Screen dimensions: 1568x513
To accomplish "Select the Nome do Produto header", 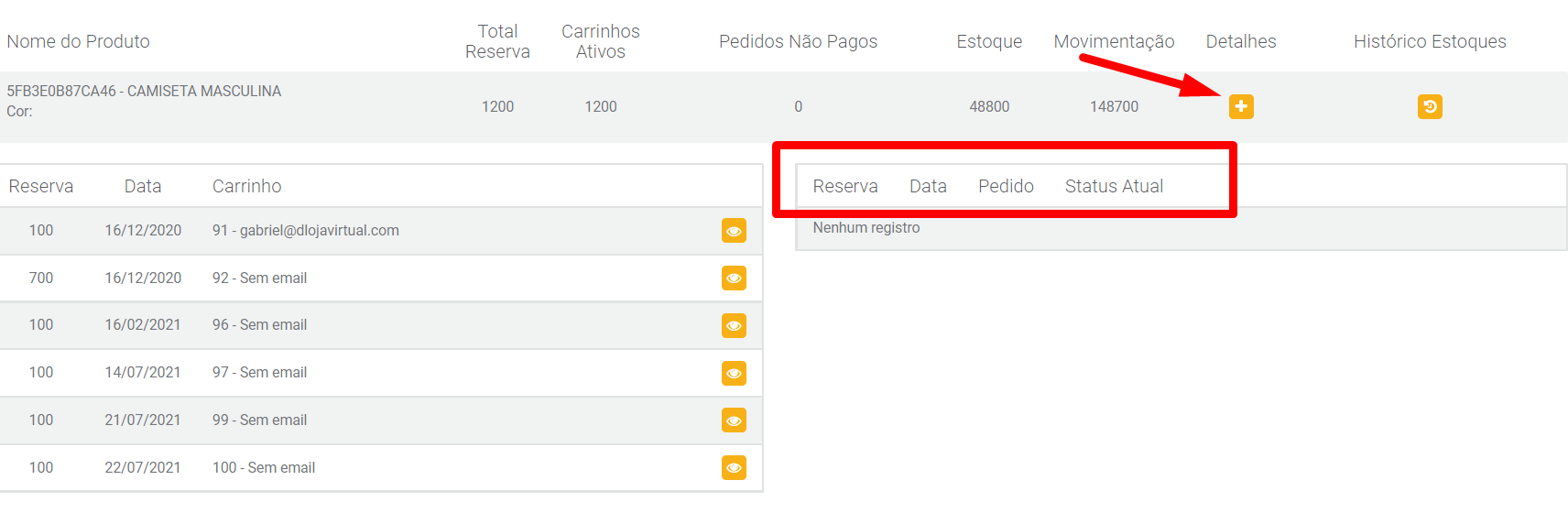I will 78,41.
